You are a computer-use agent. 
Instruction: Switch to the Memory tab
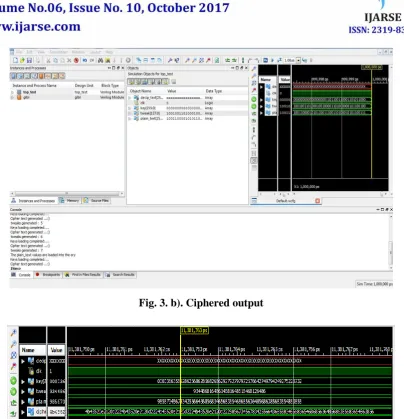69,201
